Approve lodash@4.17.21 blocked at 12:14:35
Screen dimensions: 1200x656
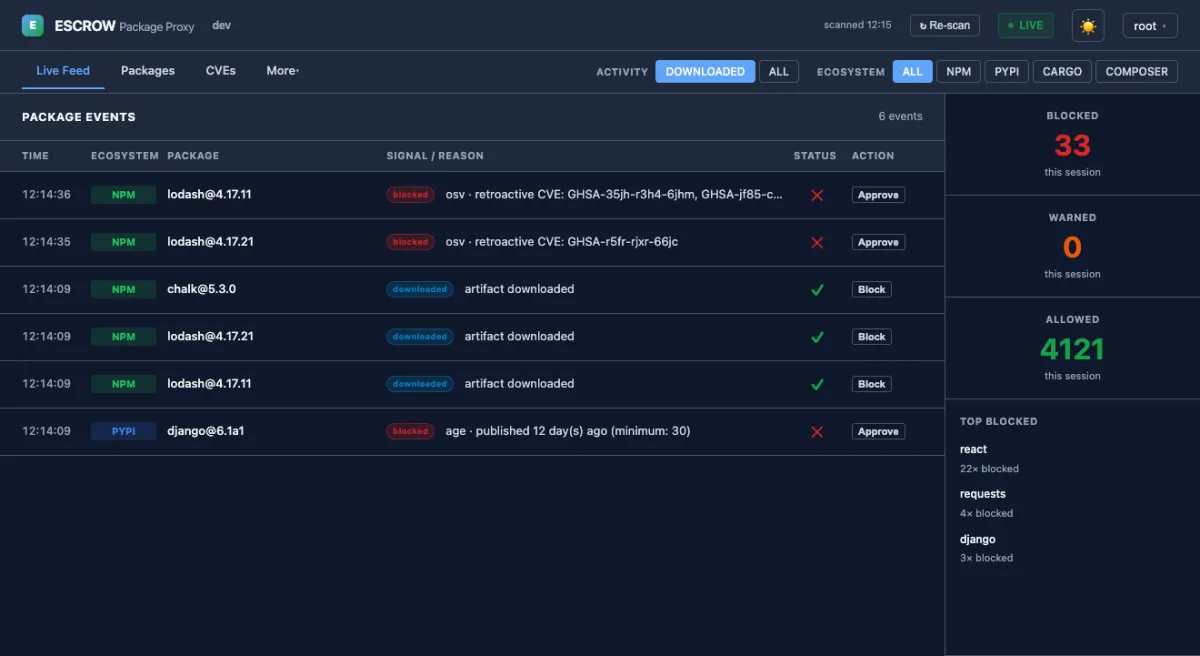click(x=878, y=242)
